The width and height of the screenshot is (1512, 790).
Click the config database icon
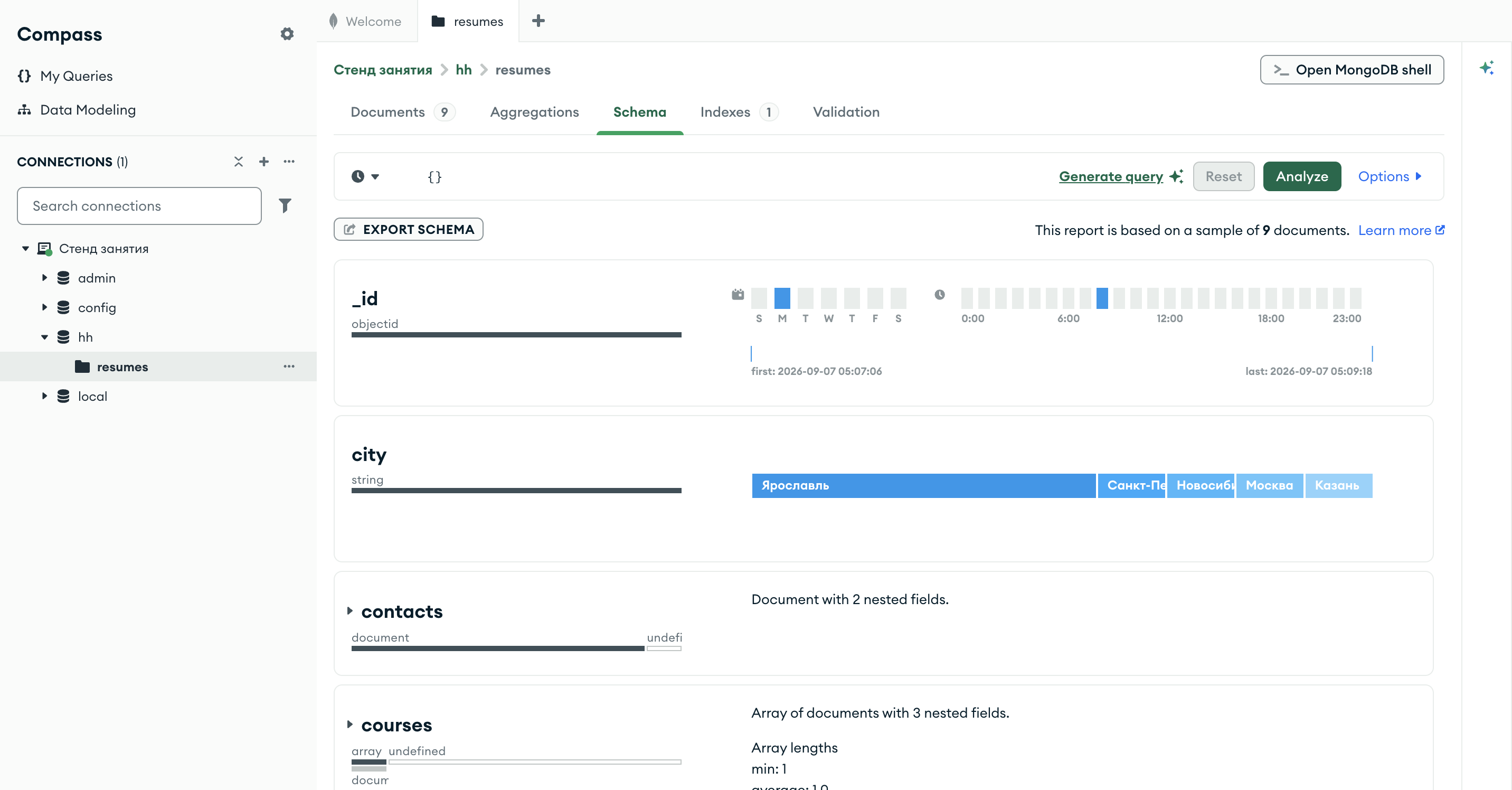63,307
